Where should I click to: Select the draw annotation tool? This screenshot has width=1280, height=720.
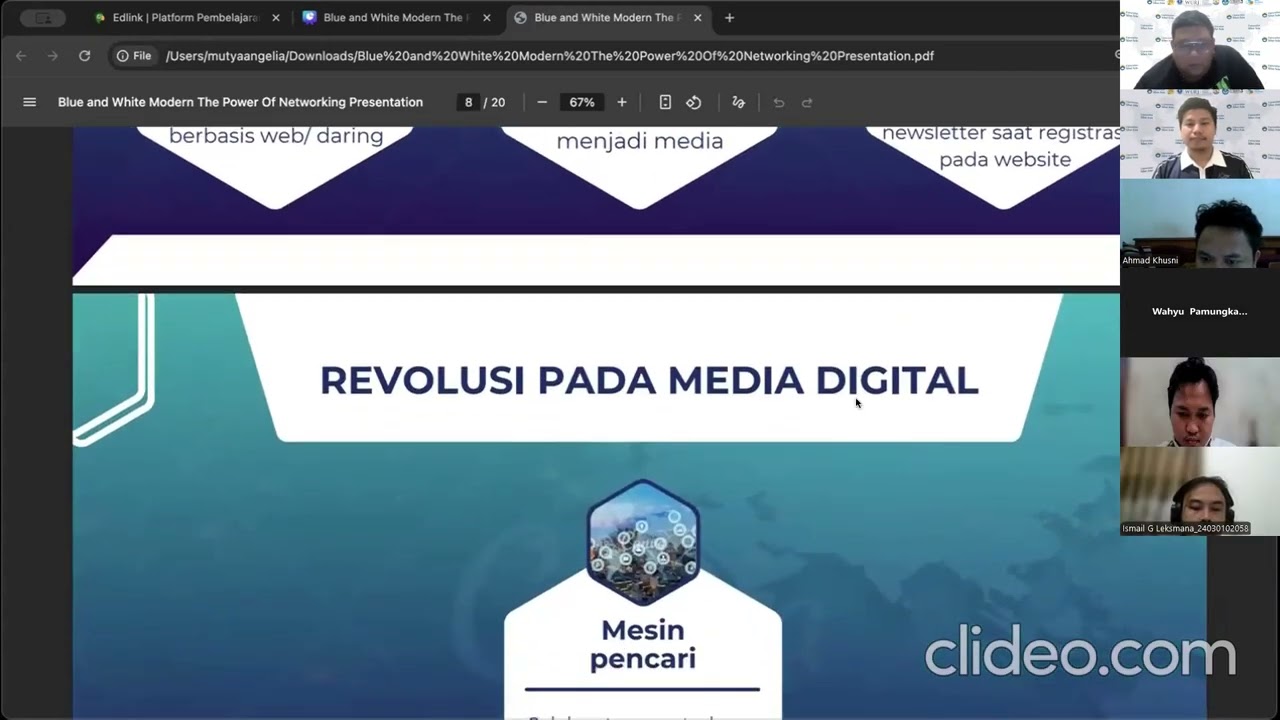(738, 102)
